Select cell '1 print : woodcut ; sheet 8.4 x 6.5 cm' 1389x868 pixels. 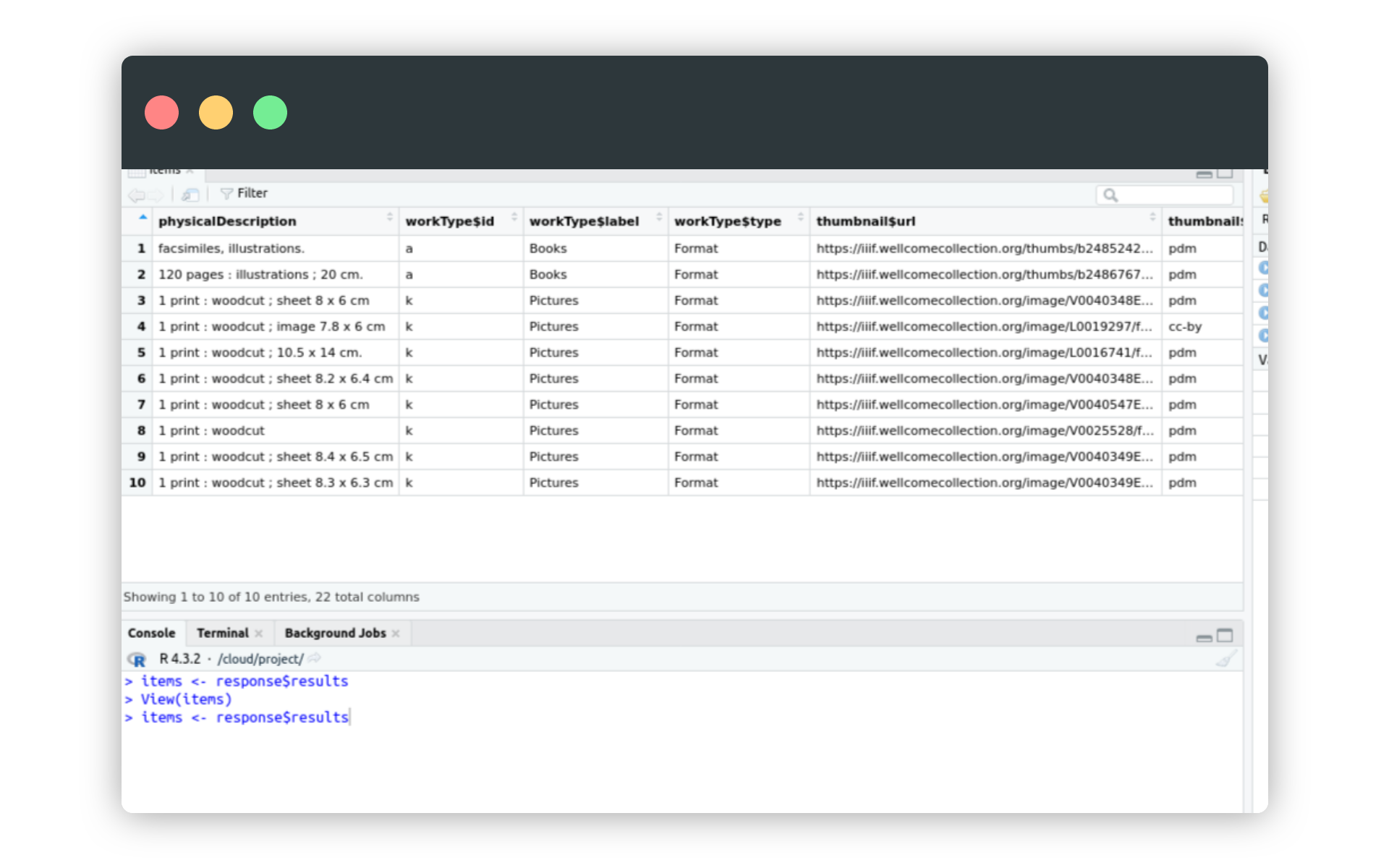point(276,457)
